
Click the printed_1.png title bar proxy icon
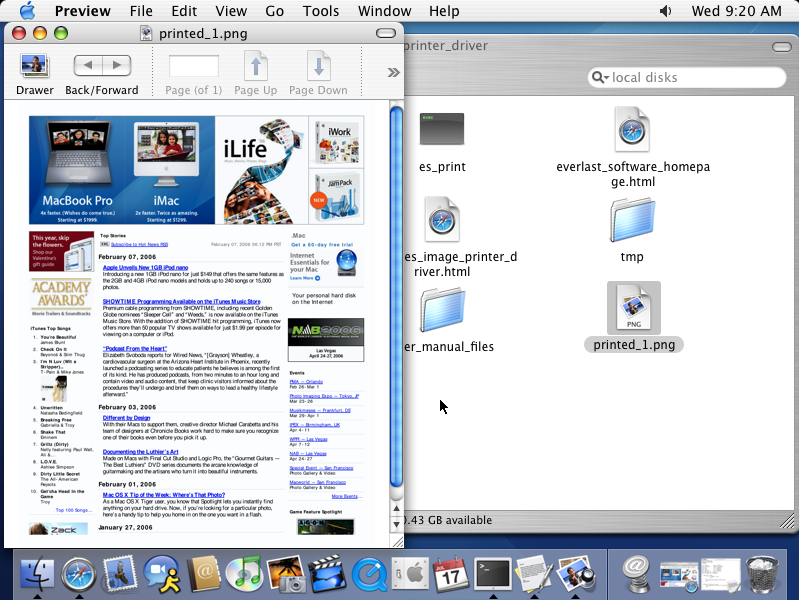click(x=146, y=33)
